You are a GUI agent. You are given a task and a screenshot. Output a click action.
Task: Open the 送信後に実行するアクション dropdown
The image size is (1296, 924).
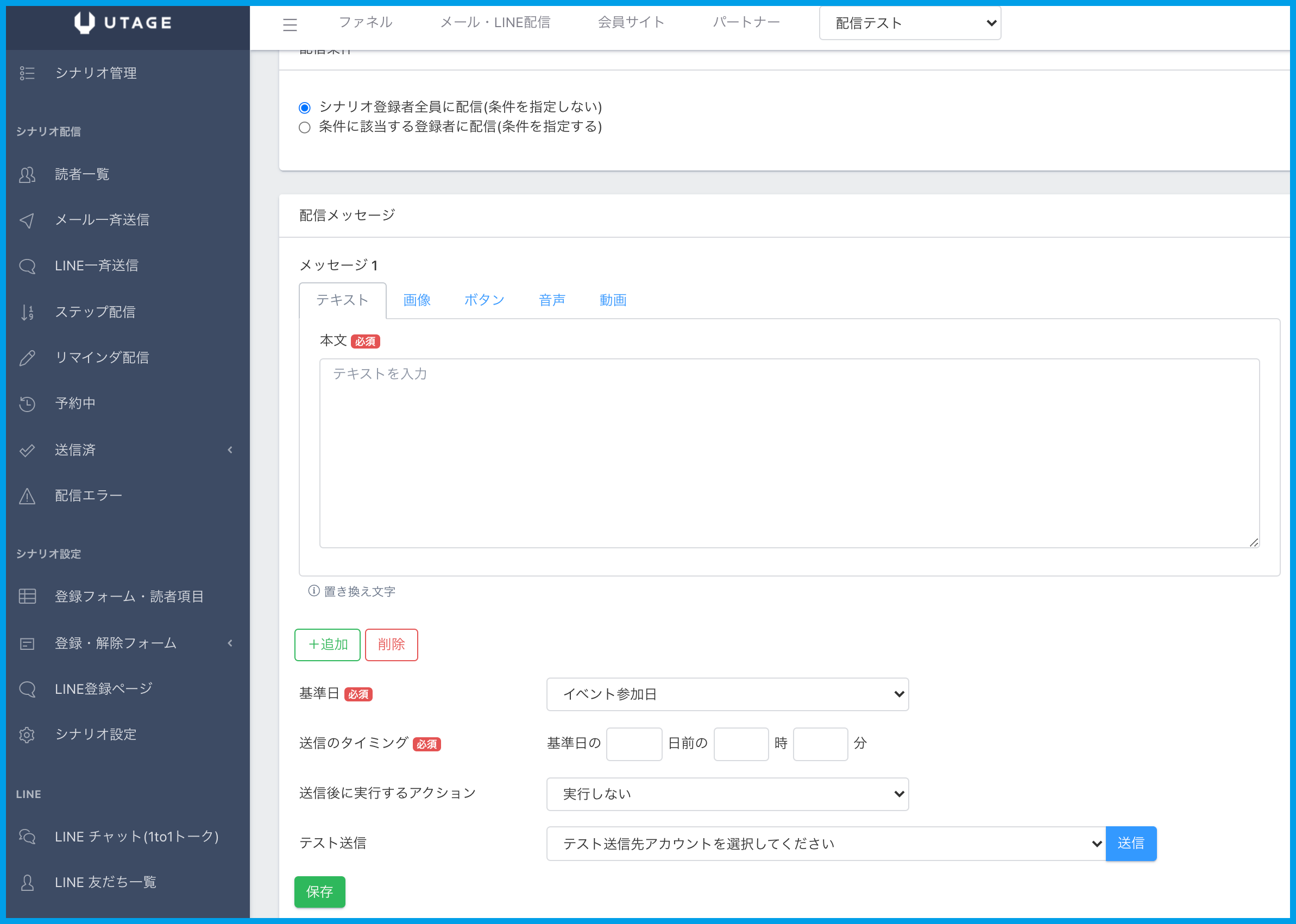pos(727,794)
